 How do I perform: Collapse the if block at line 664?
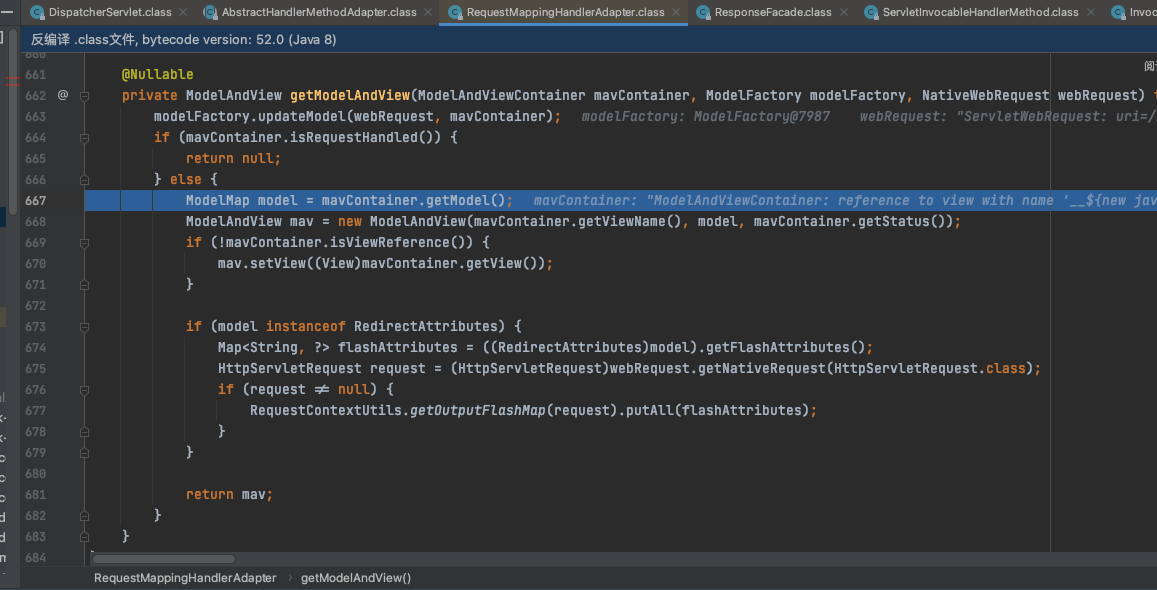click(84, 138)
